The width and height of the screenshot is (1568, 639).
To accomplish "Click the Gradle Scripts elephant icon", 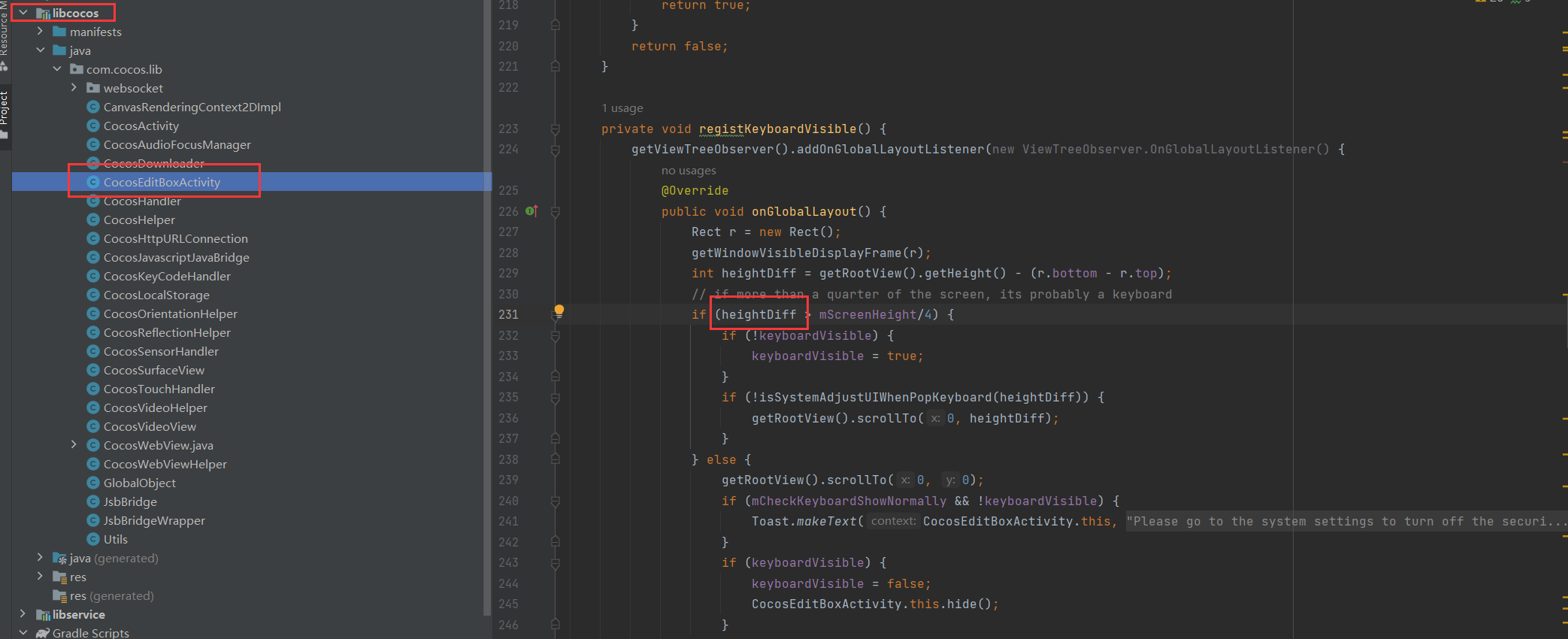I will (x=43, y=633).
